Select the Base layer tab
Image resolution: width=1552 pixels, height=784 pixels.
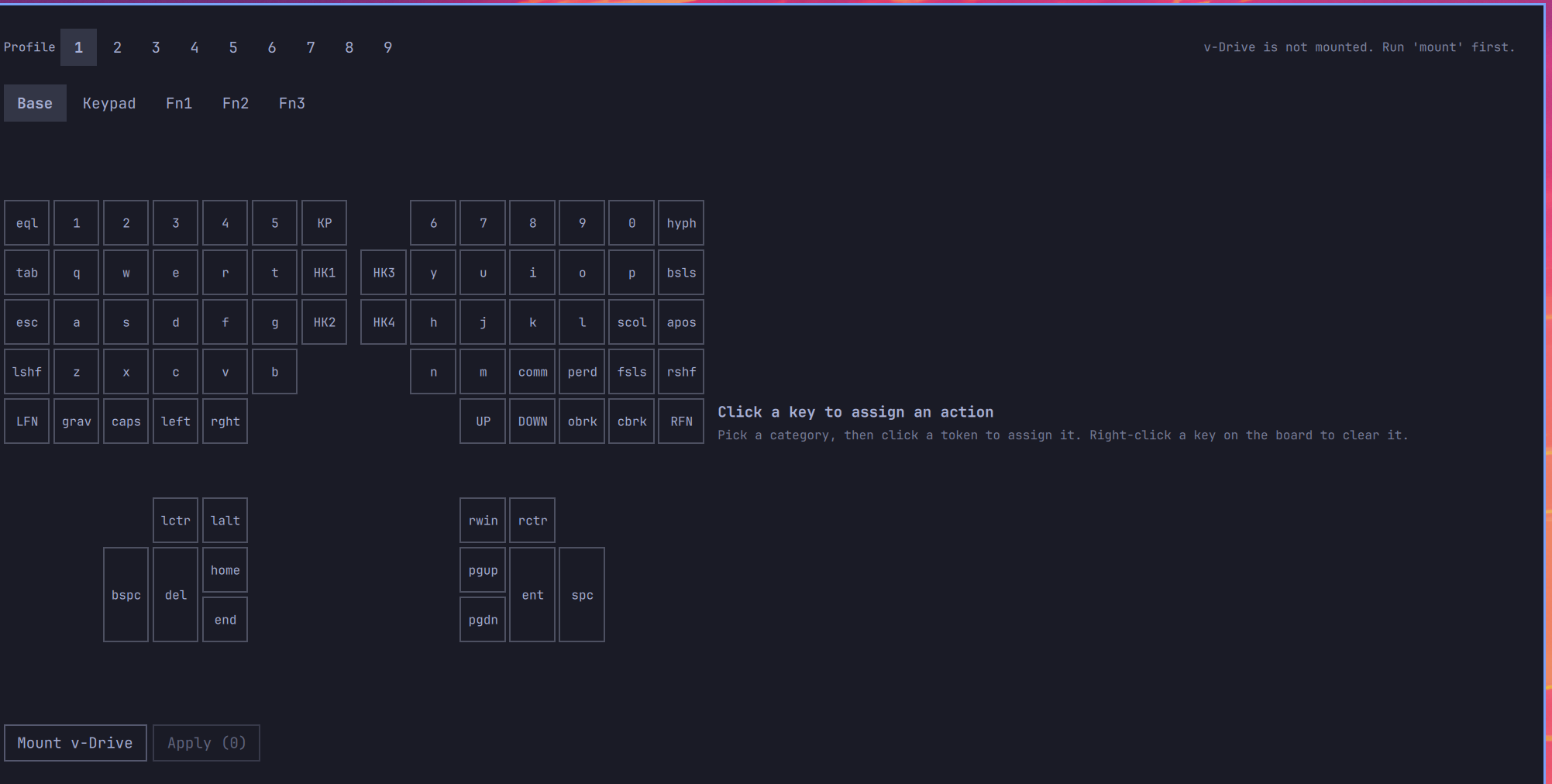(35, 103)
